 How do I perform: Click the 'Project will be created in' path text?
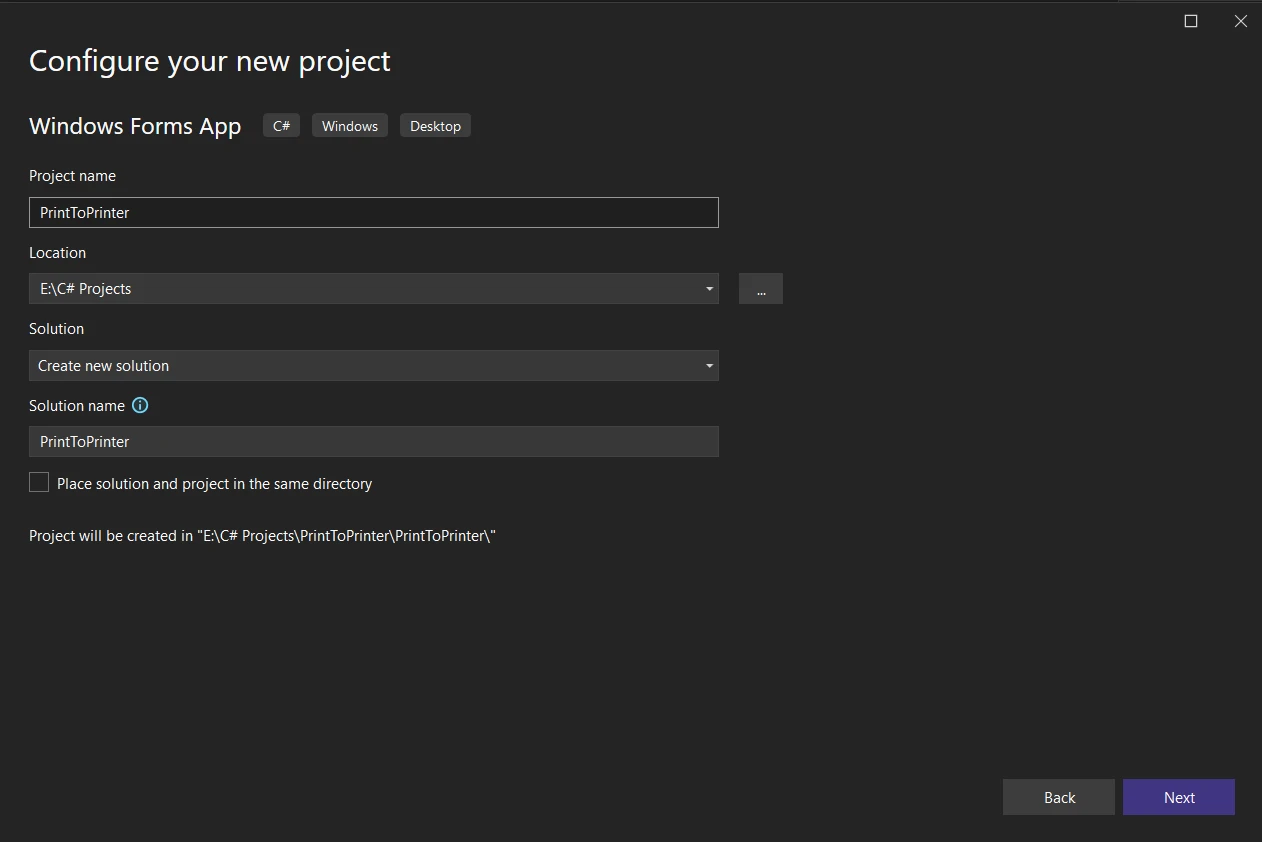[x=262, y=536]
